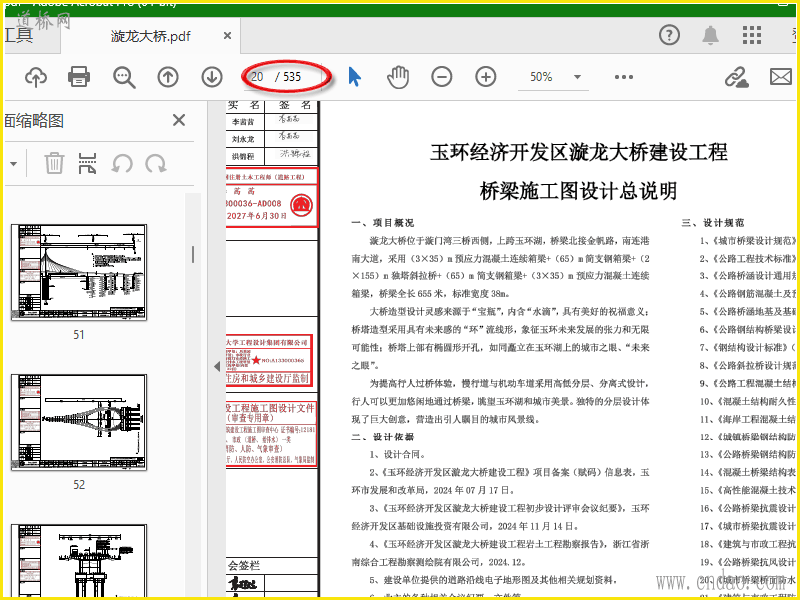Viewport: 800px width, 600px height.
Task: Click the page number field showing 20
Action: 258,77
